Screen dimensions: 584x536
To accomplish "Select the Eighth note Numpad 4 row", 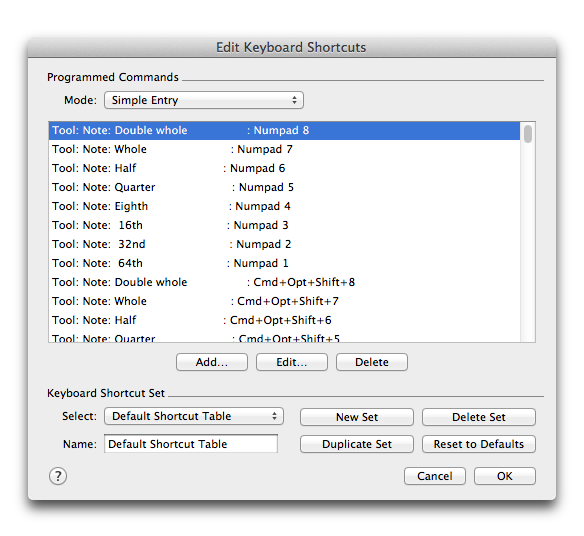I will [284, 206].
